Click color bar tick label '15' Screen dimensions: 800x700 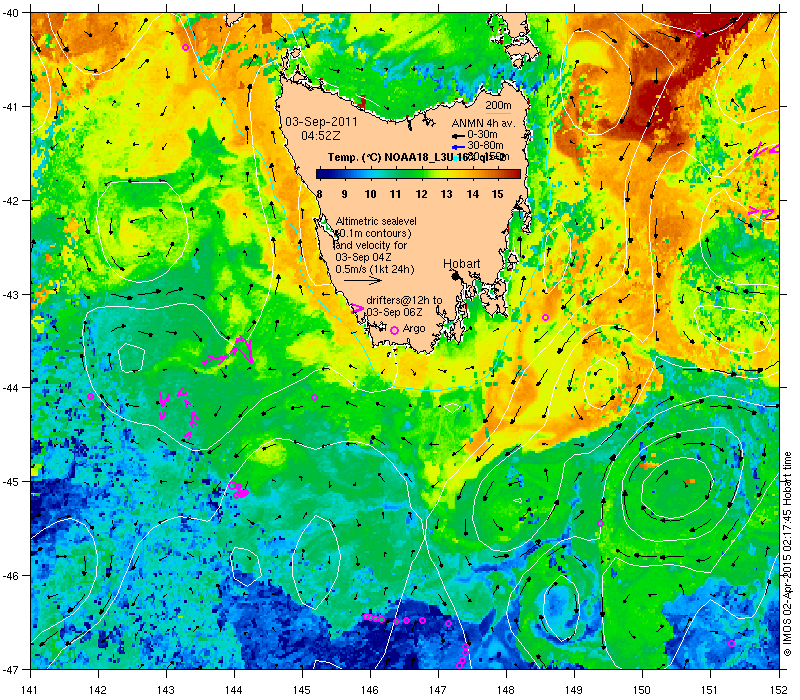click(x=497, y=194)
